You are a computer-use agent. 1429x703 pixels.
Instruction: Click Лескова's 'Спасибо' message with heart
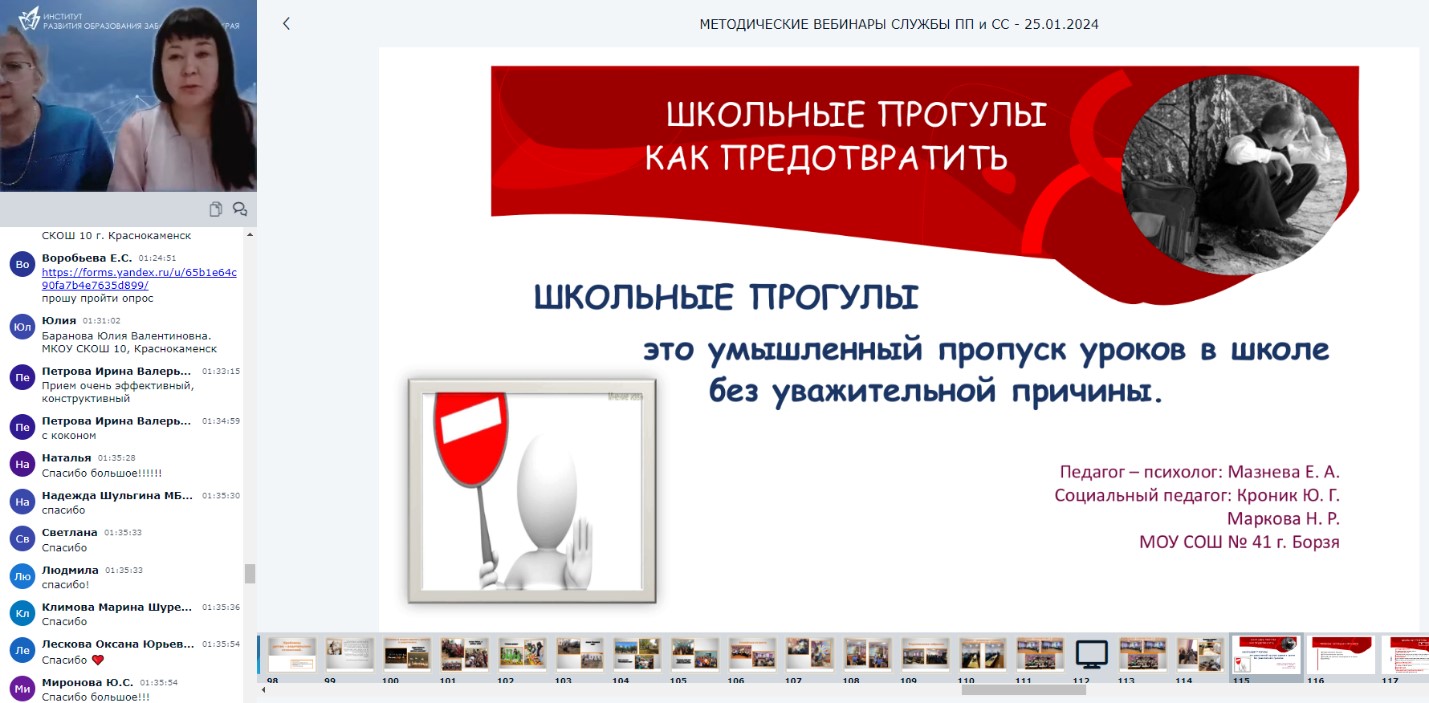(73, 660)
